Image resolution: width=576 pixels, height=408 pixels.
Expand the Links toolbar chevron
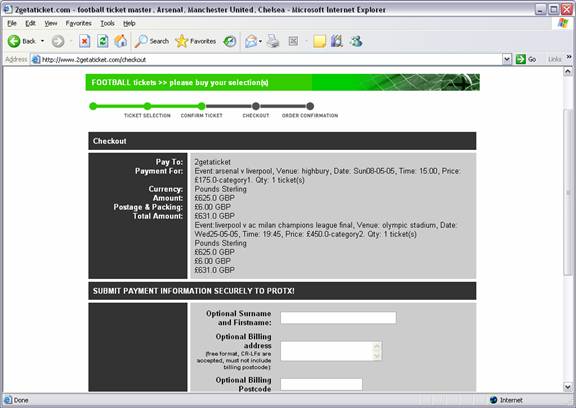click(x=569, y=57)
